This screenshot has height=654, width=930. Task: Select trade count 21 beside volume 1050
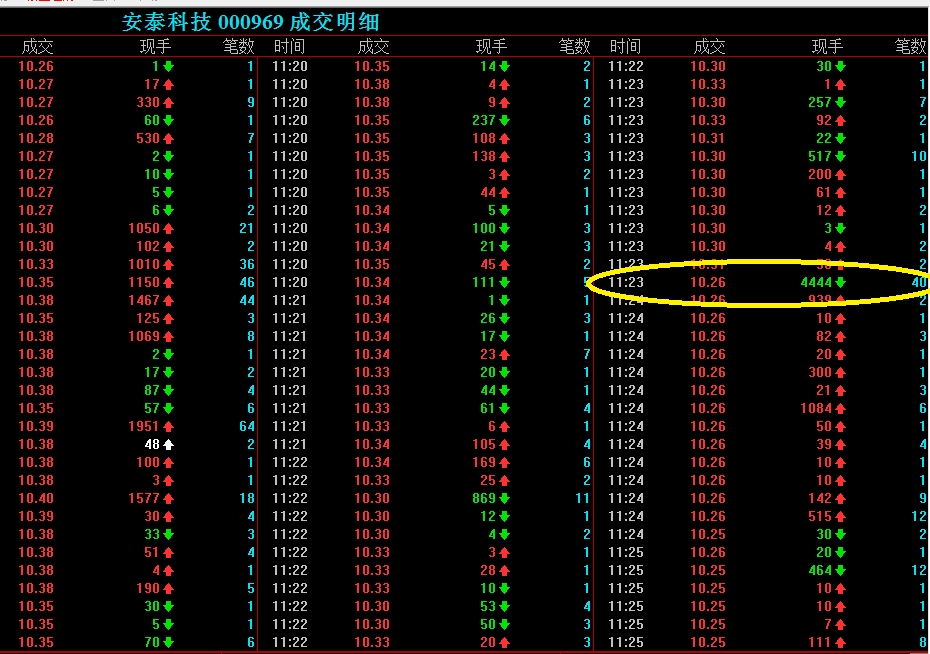coord(247,228)
